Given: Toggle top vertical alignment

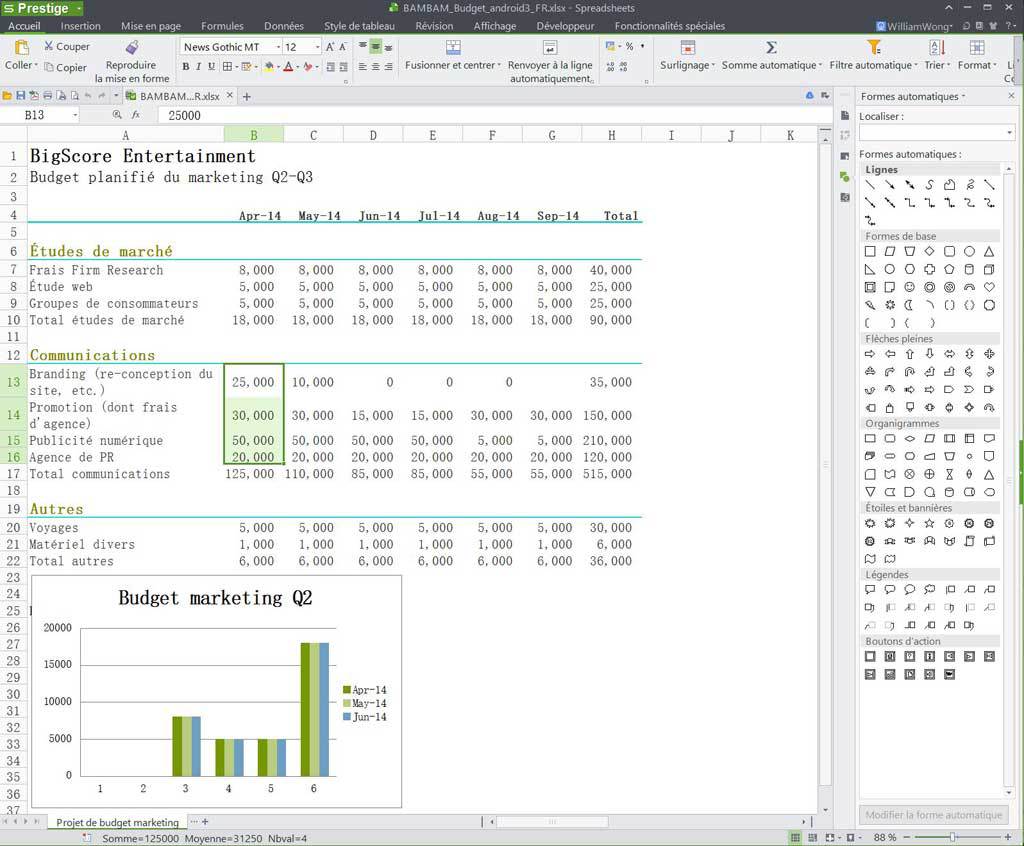Looking at the screenshot, I should [362, 47].
